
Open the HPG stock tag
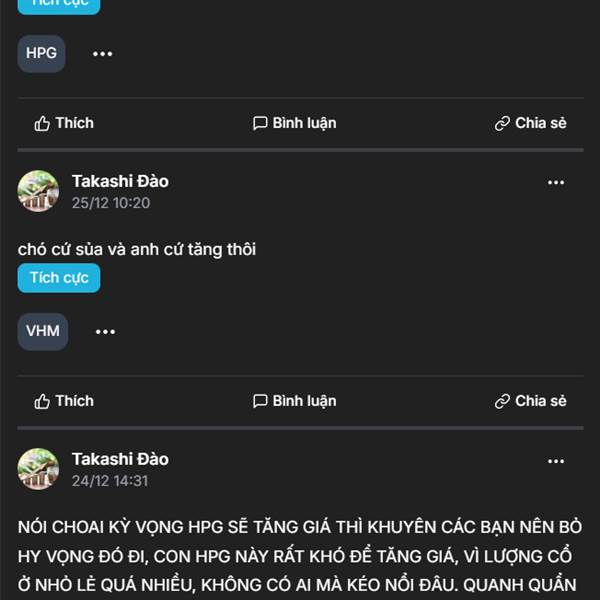pyautogui.click(x=41, y=54)
